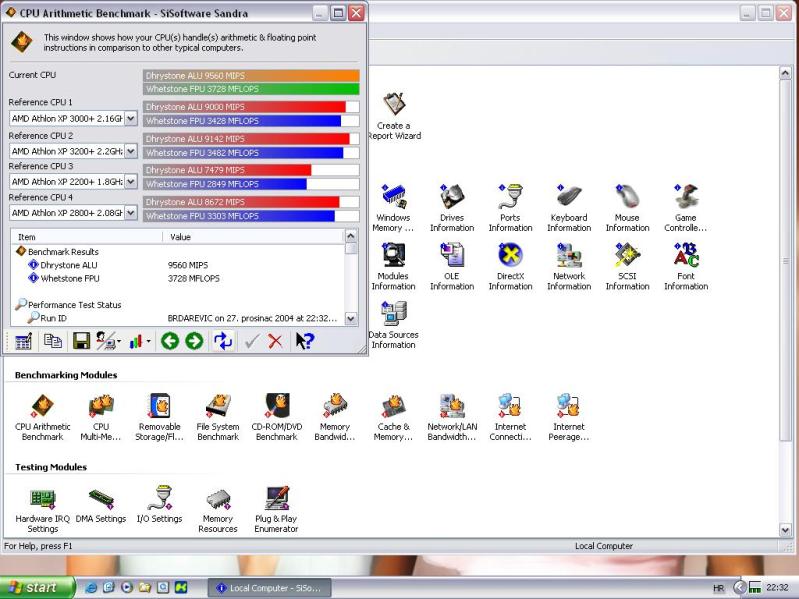Open the What's This help cursor icon
The height and width of the screenshot is (599, 799).
(304, 341)
